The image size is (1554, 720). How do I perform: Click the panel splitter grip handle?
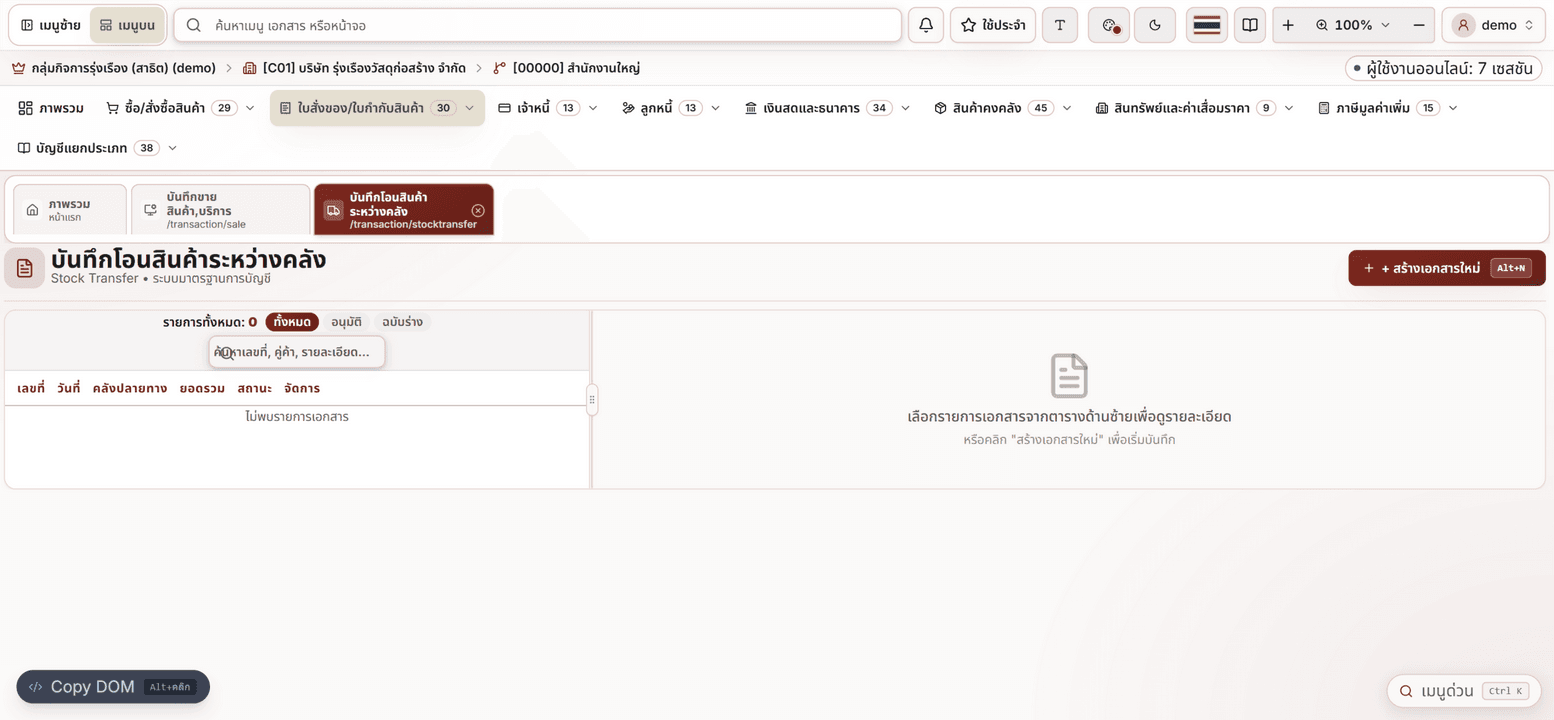pos(592,399)
